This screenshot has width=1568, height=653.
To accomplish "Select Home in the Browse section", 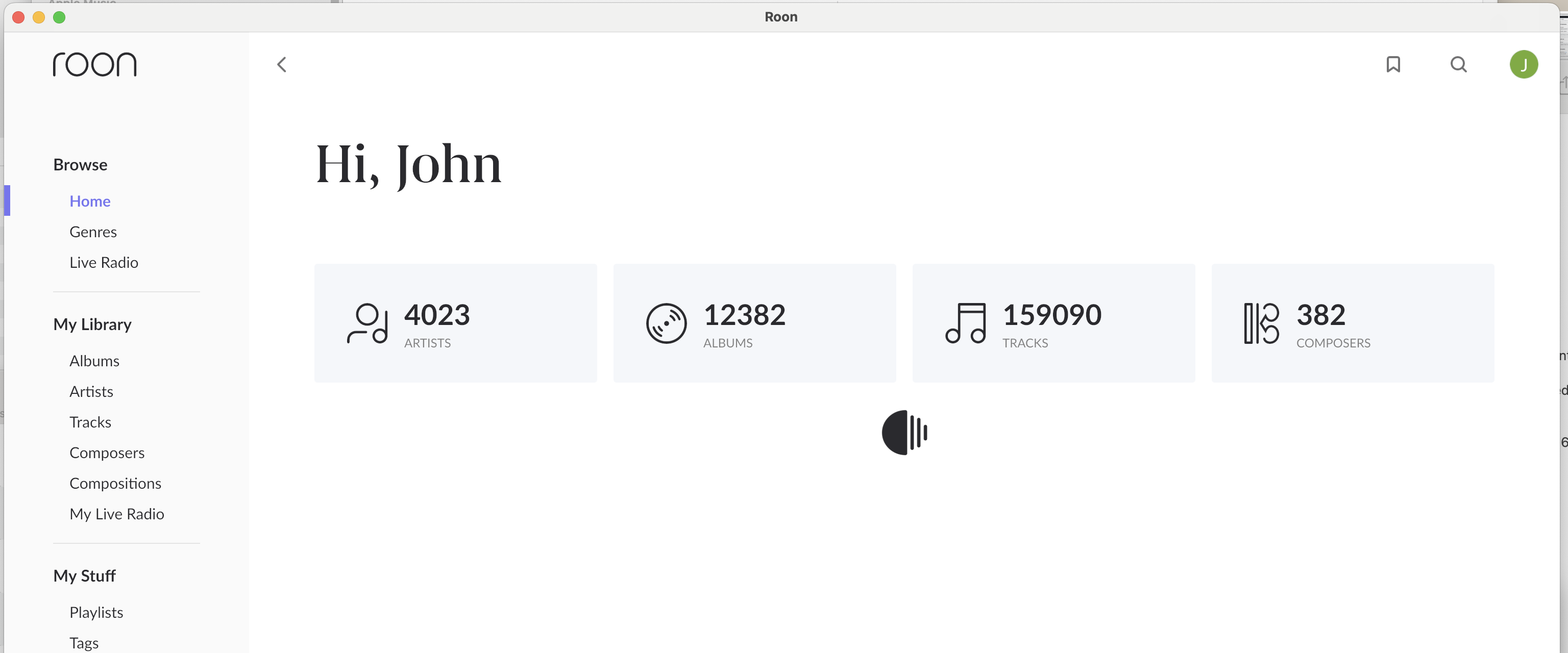I will coord(89,202).
